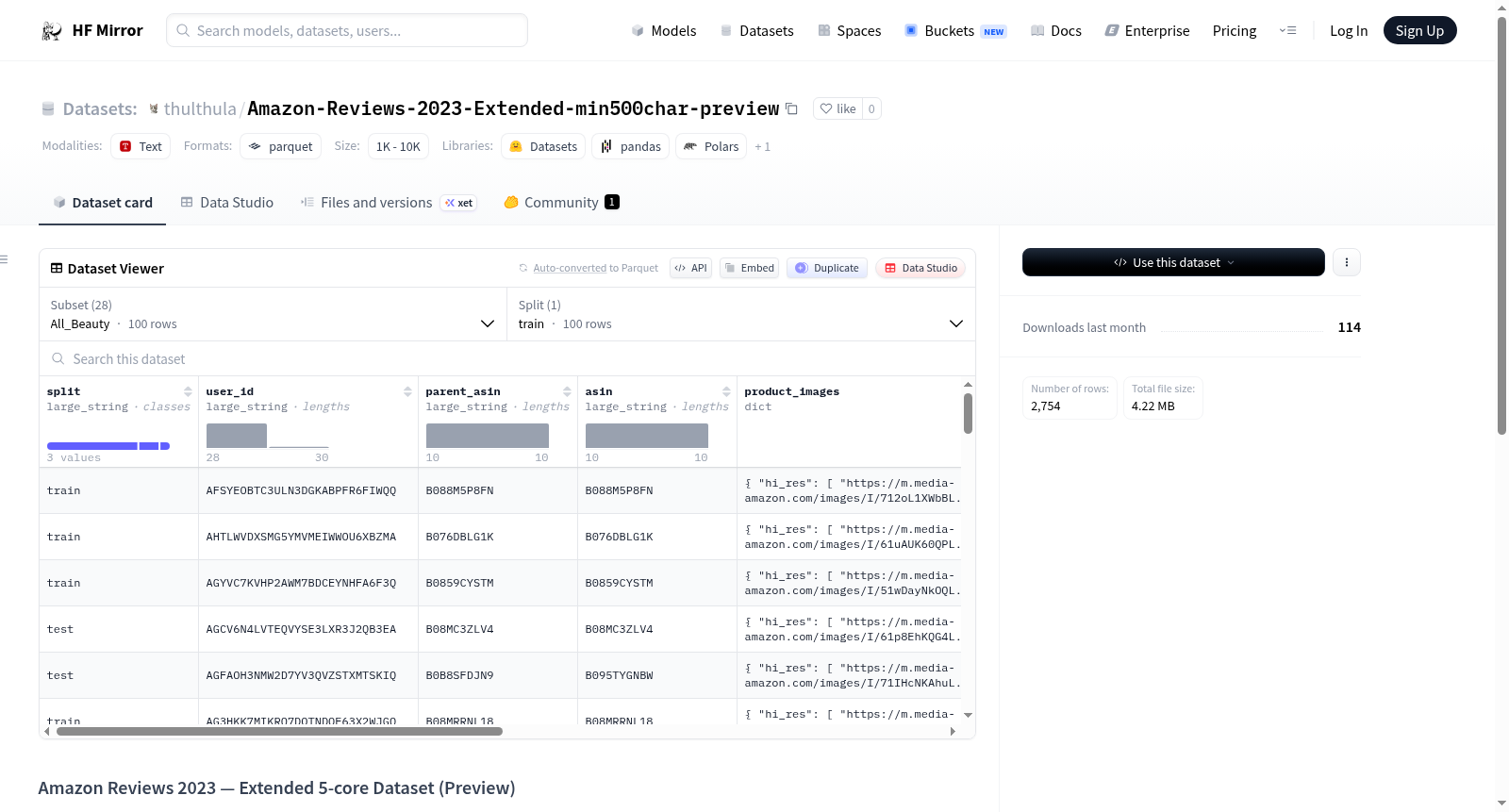
Task: Select user_id cell AFSYEOBTC3ULN3DGKABPFR6FIWQQ
Action: click(301, 490)
